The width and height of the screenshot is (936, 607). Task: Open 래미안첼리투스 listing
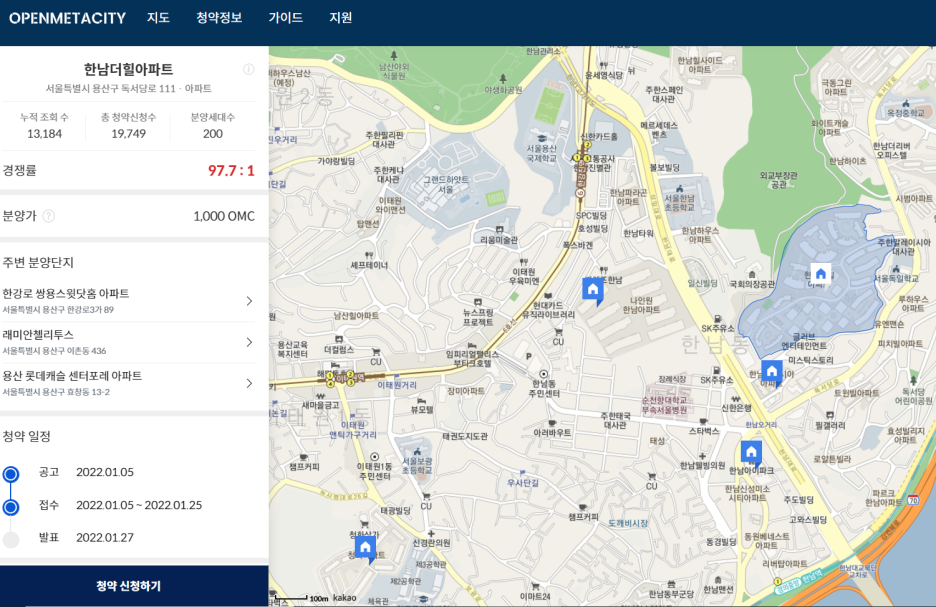coord(128,342)
